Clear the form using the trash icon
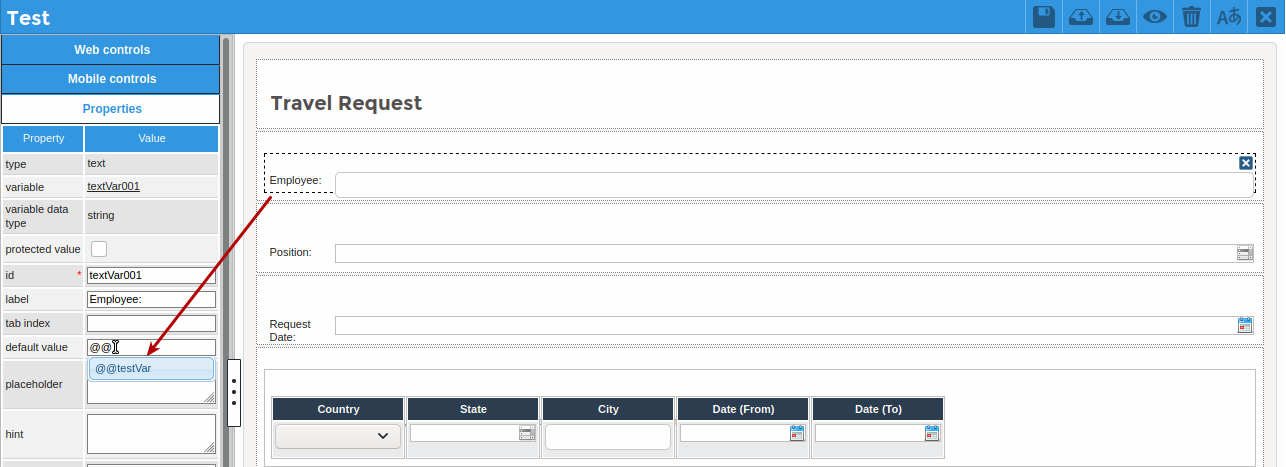This screenshot has width=1286, height=467. [1191, 17]
